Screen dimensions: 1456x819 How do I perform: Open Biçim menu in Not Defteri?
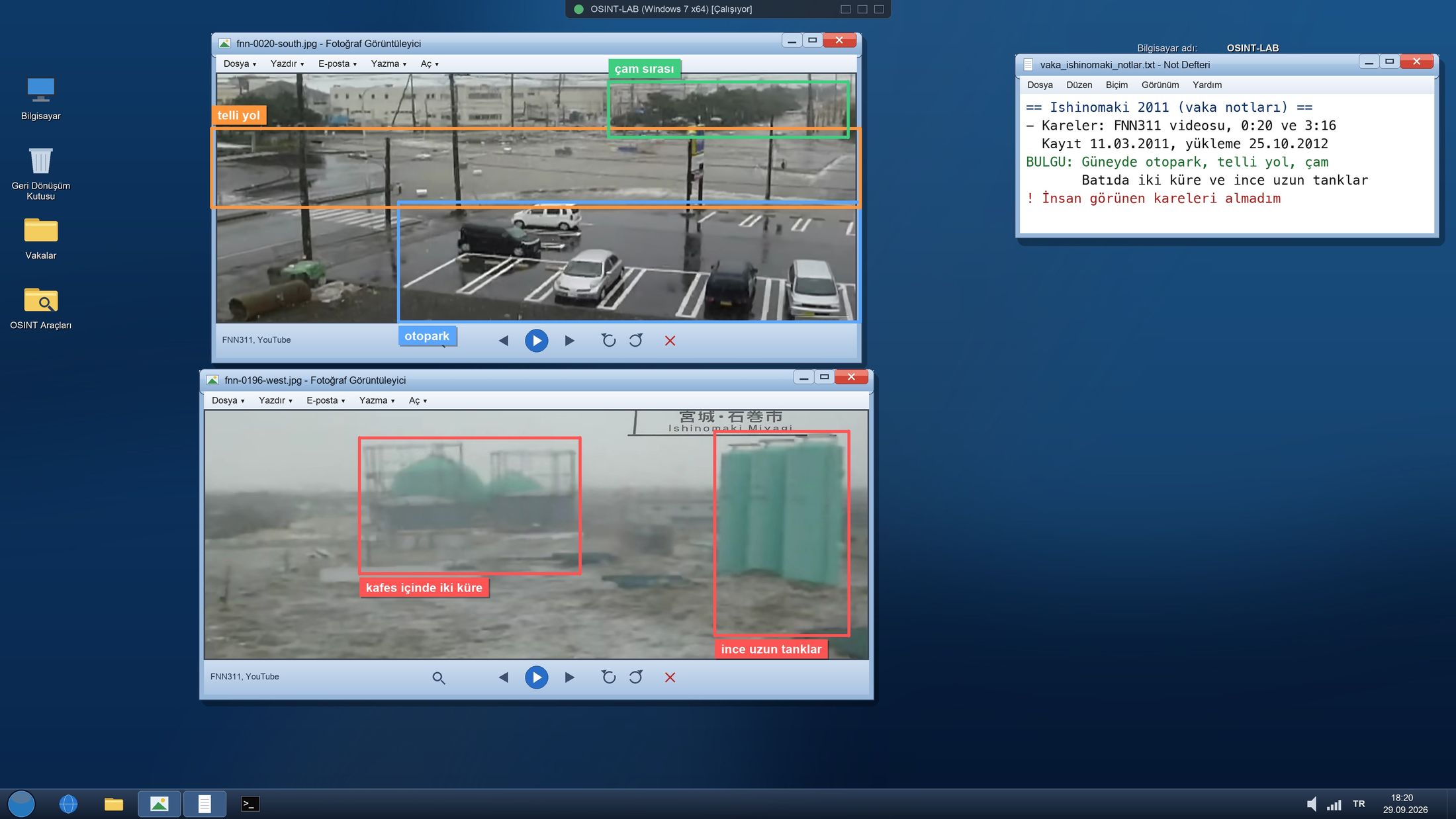pyautogui.click(x=1116, y=85)
